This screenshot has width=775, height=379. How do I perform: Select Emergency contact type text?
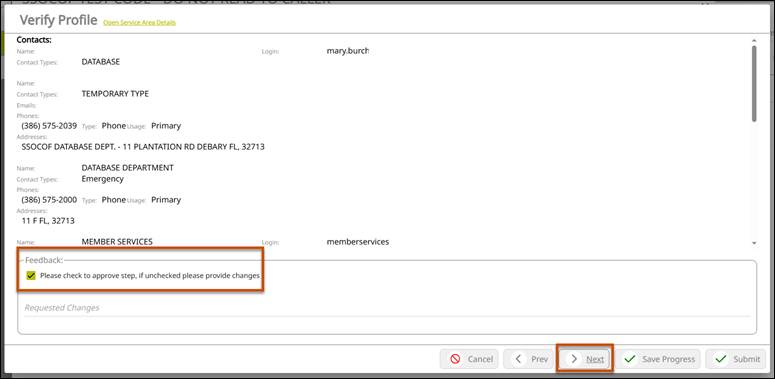pyautogui.click(x=102, y=179)
